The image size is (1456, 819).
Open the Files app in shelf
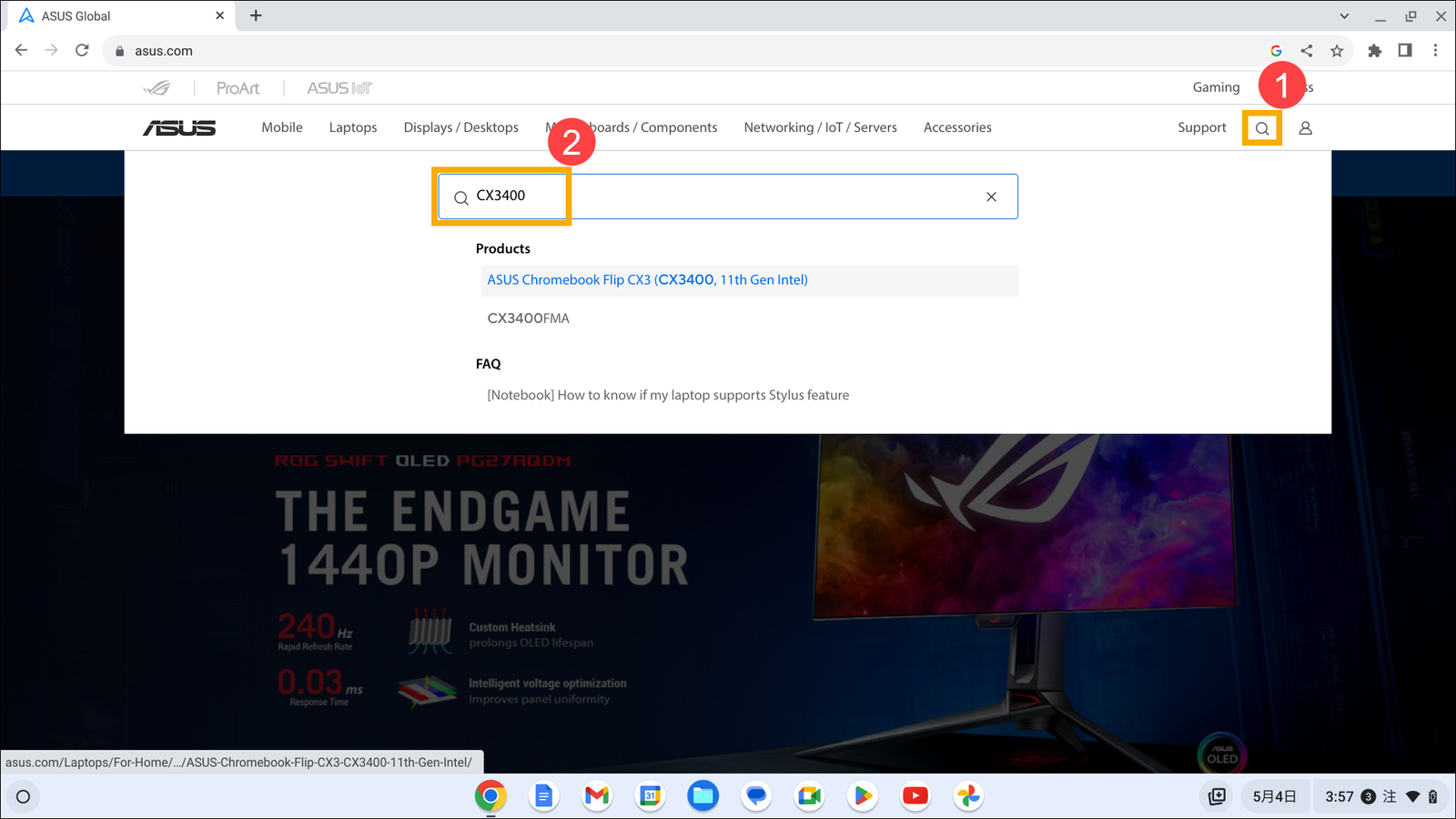(703, 796)
